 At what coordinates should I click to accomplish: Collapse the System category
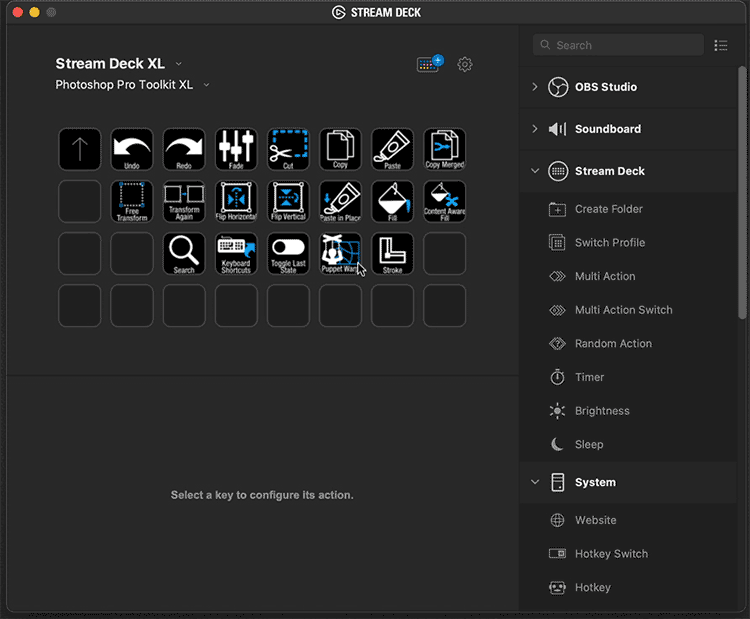click(535, 482)
